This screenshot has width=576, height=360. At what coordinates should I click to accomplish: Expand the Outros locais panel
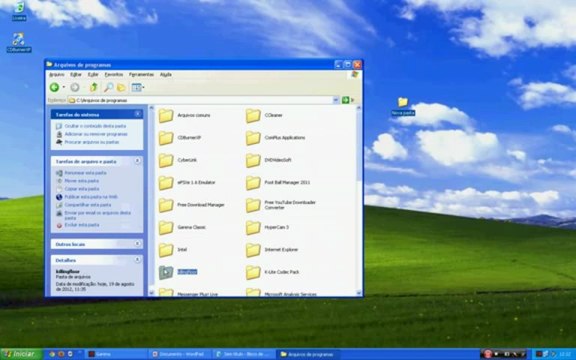pyautogui.click(x=137, y=244)
